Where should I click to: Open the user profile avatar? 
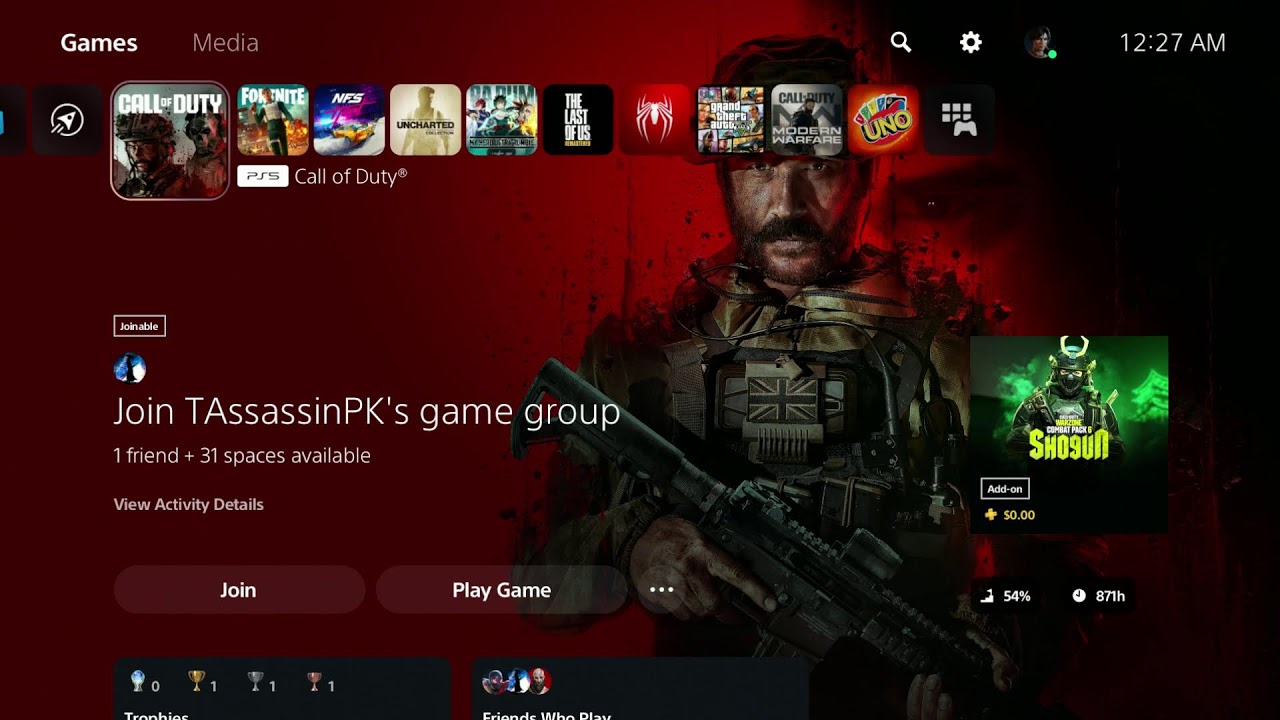coord(1040,42)
